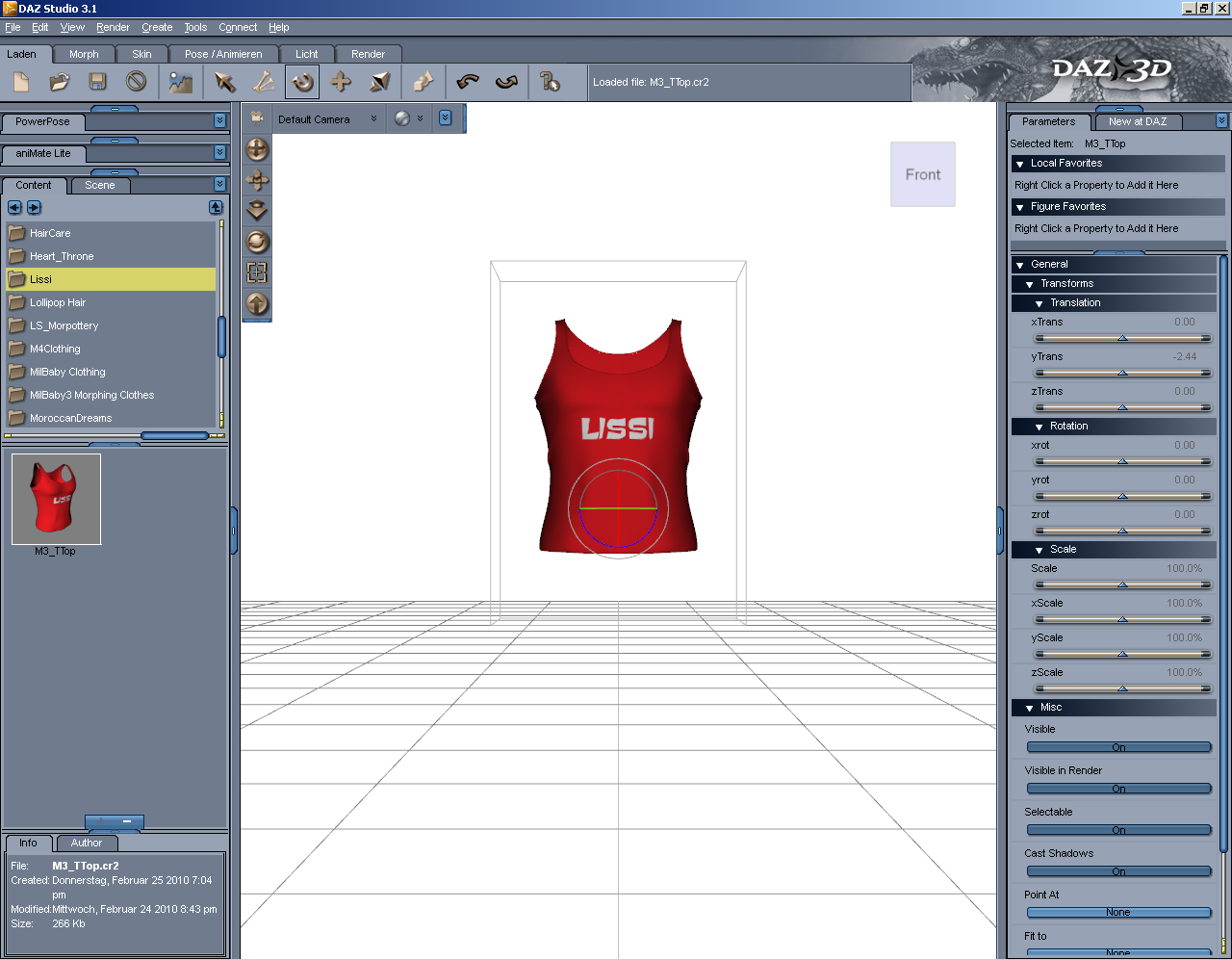Open the HairCare folder
The width and height of the screenshot is (1232, 960).
coord(111,233)
